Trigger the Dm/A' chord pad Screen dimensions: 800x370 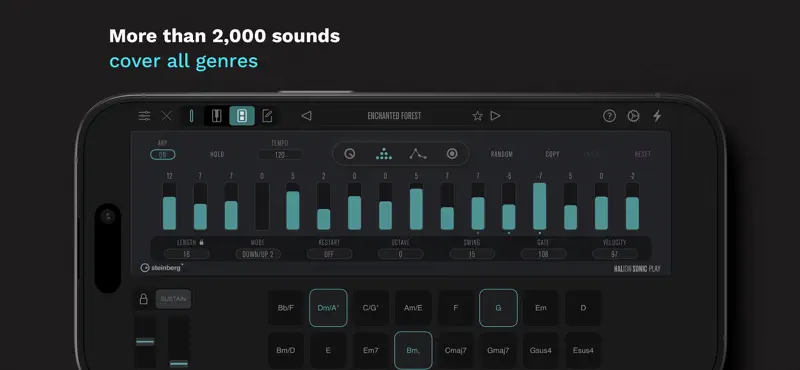tap(328, 308)
